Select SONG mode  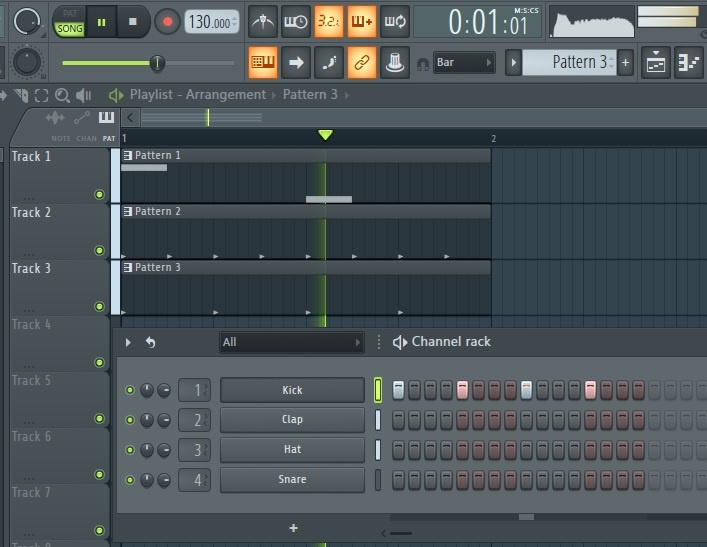tap(70, 29)
